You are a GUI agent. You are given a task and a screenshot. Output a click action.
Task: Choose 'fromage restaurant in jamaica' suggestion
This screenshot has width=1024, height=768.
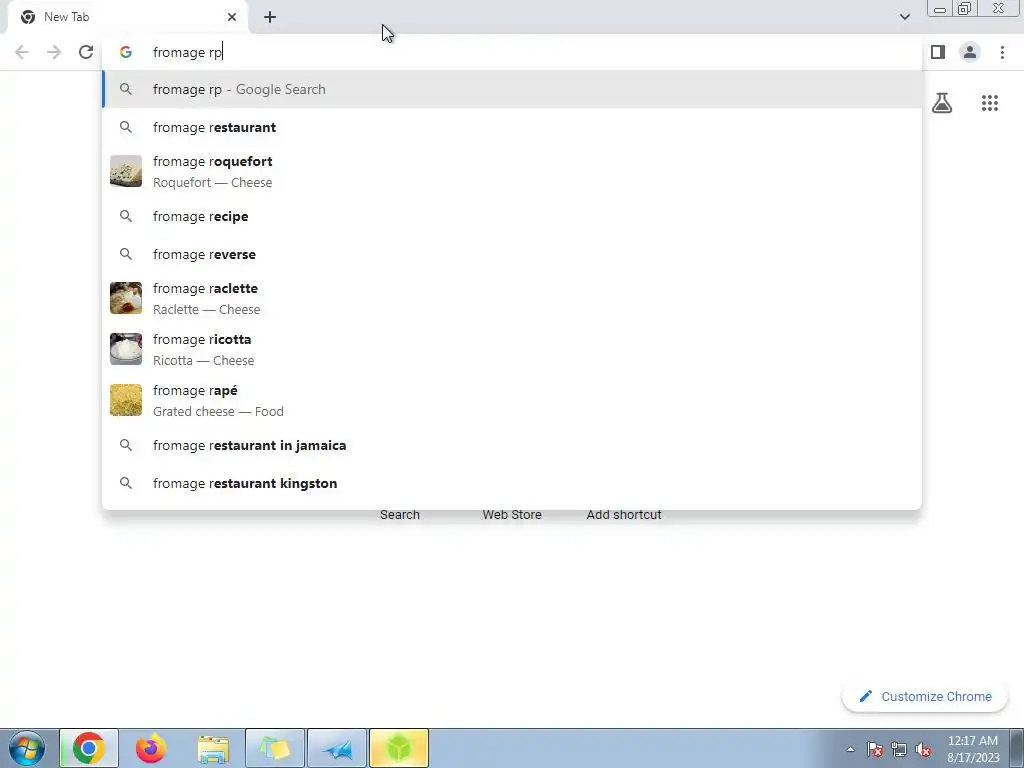click(512, 445)
